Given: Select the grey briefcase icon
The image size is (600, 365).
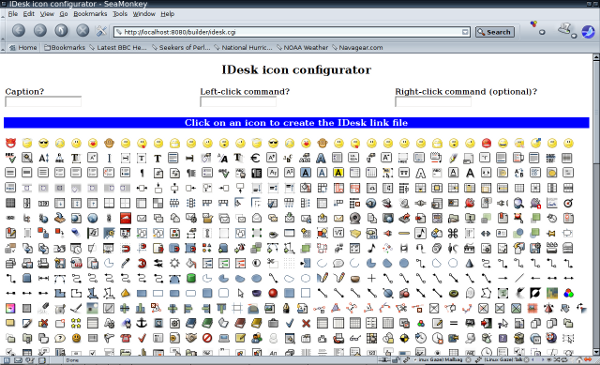Looking at the screenshot, I should [x=273, y=323].
